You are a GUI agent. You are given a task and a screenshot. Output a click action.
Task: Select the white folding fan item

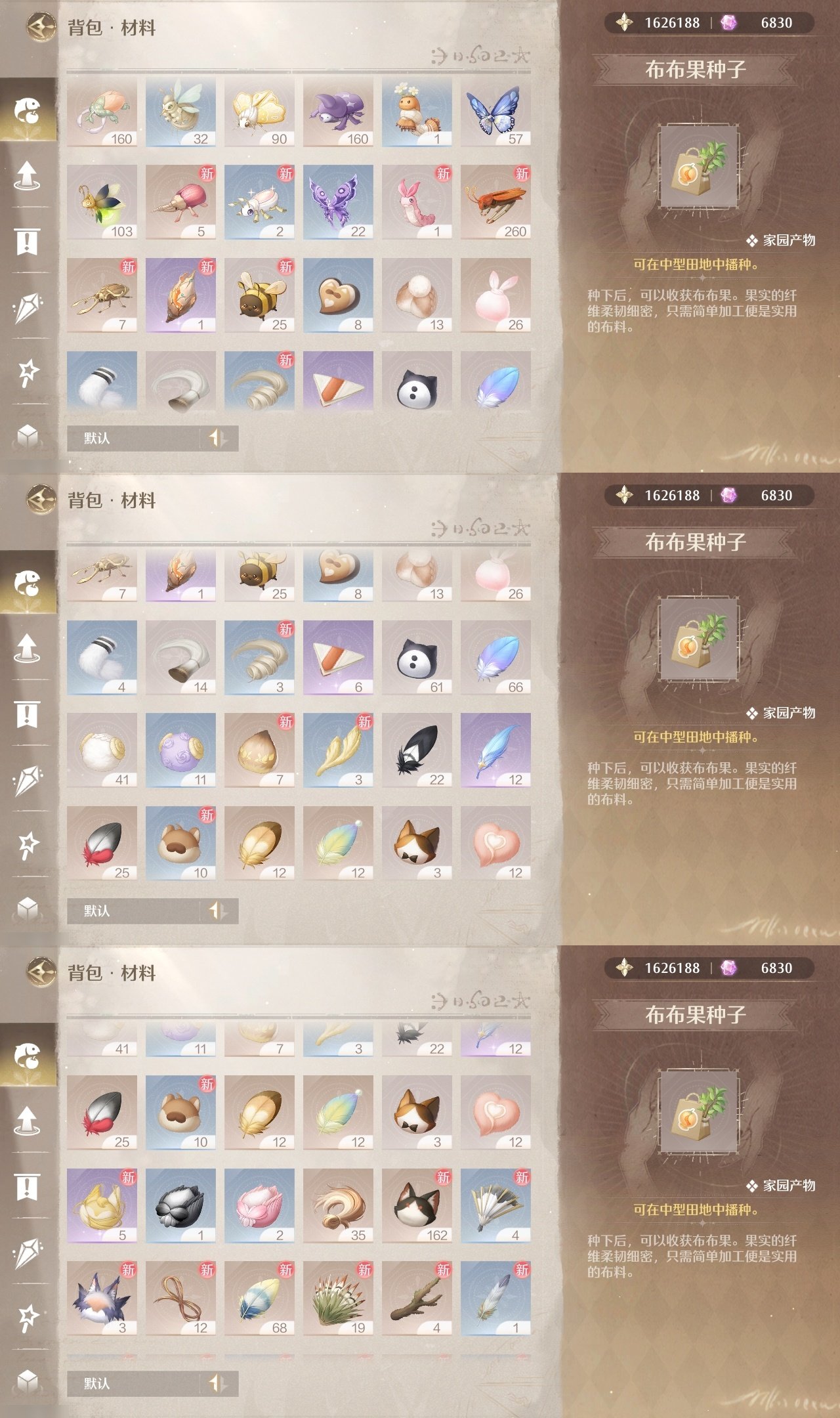pyautogui.click(x=495, y=1206)
